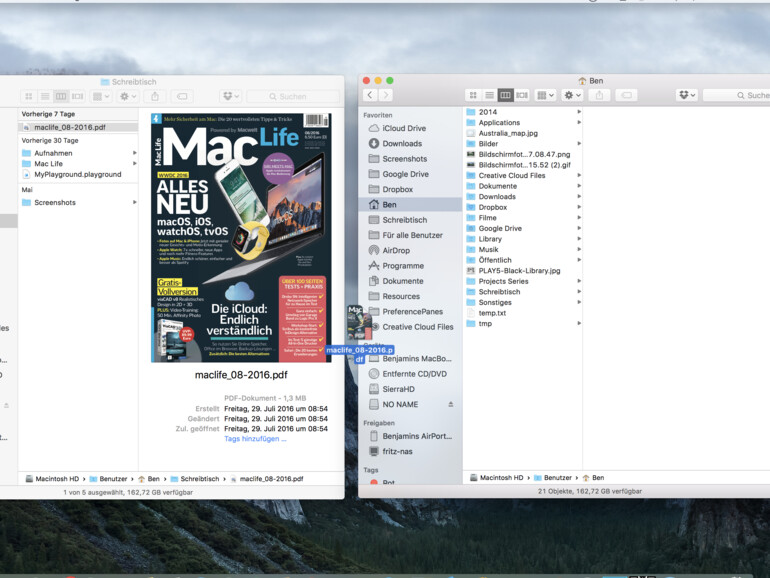
Task: Select Mac Life folder in Schreibtisch window
Action: pyautogui.click(x=48, y=164)
